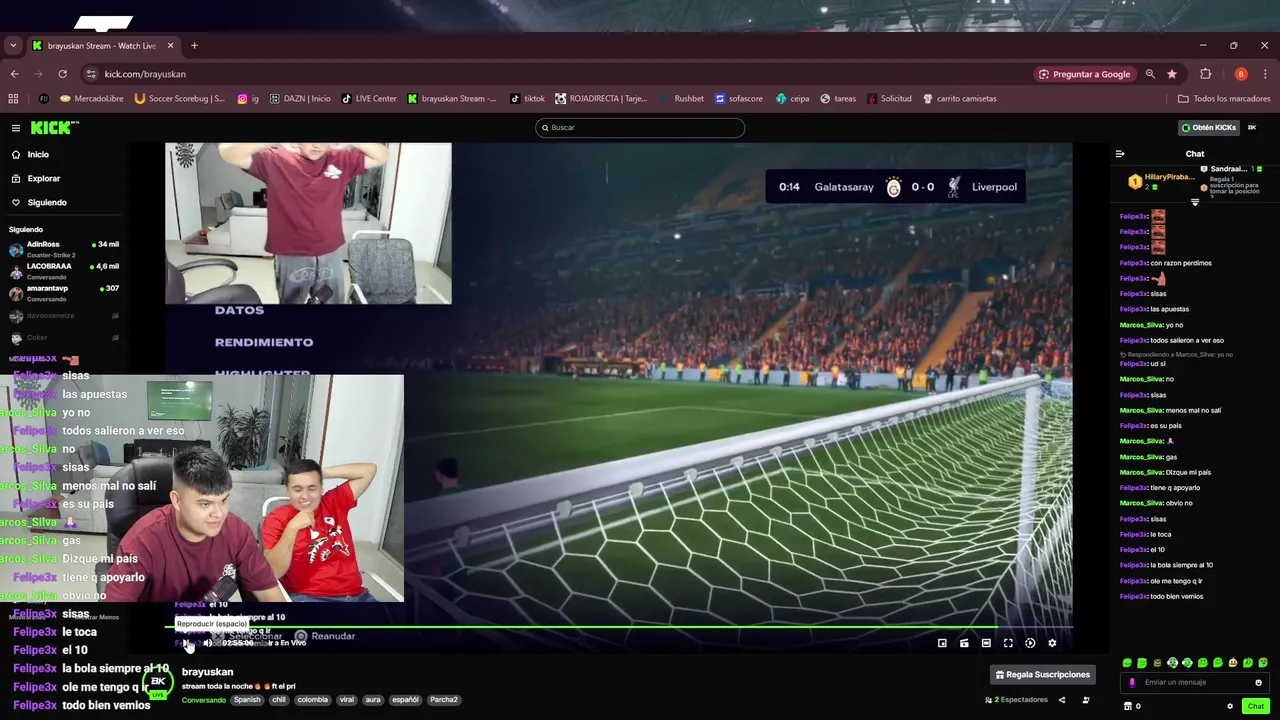
Task: Toggle theater mode icon in player
Action: pyautogui.click(x=986, y=643)
